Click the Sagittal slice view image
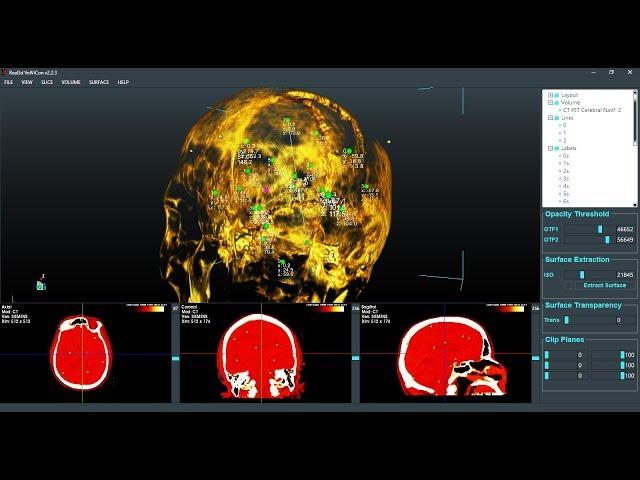The height and width of the screenshot is (480, 640). [445, 353]
